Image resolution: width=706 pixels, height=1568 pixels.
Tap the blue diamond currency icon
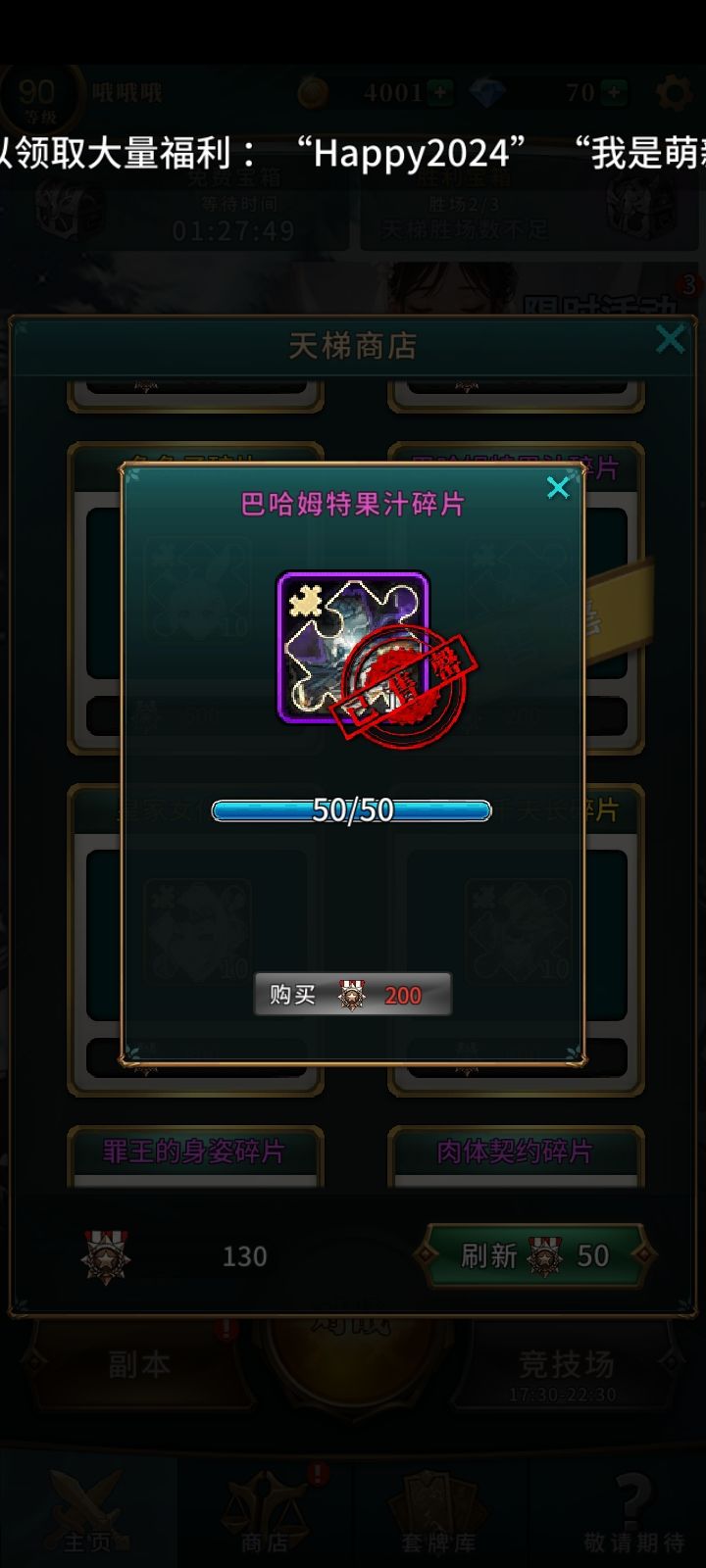[487, 93]
